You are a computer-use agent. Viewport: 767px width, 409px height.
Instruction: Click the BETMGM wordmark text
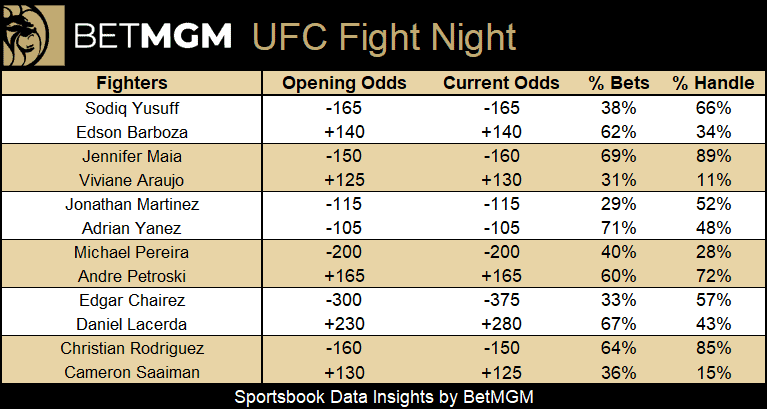click(153, 36)
